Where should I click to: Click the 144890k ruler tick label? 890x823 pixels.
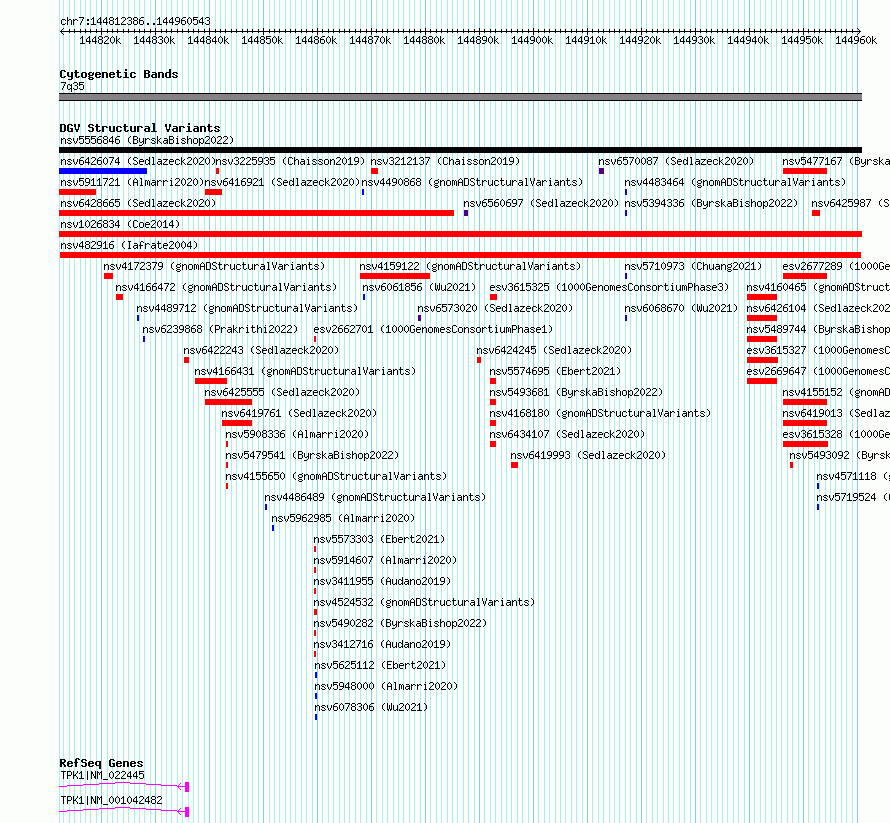[478, 40]
